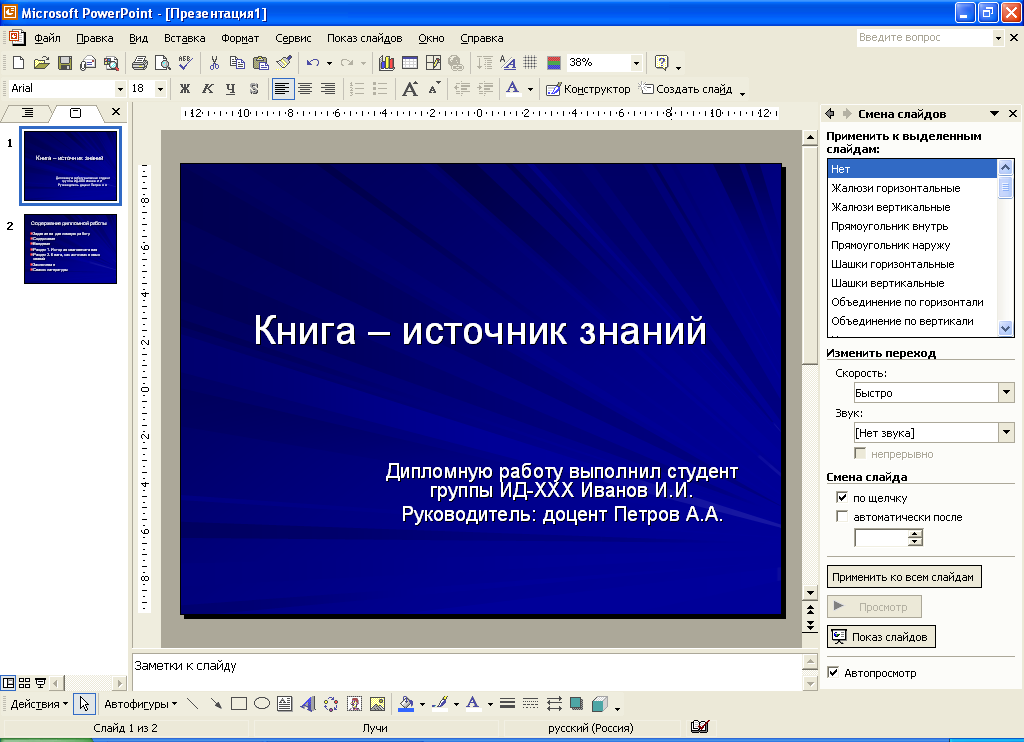1024x742 pixels.
Task: Open the Показ слайдов menu
Action: click(364, 38)
